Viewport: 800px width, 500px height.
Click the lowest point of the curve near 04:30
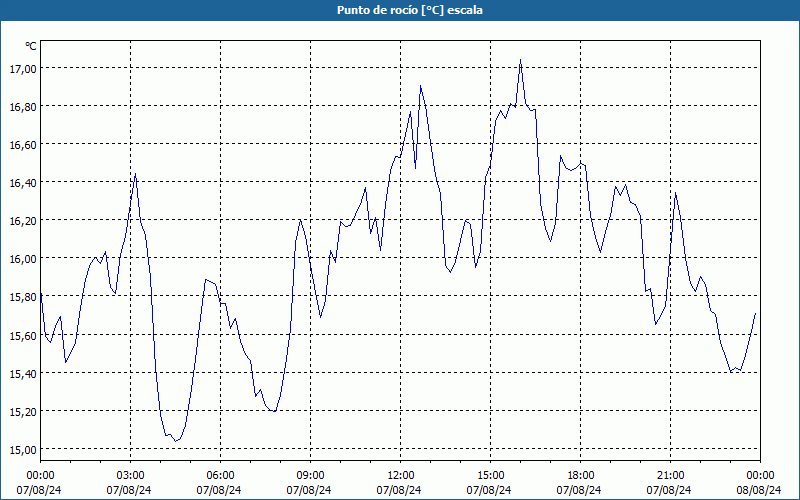[x=175, y=441]
